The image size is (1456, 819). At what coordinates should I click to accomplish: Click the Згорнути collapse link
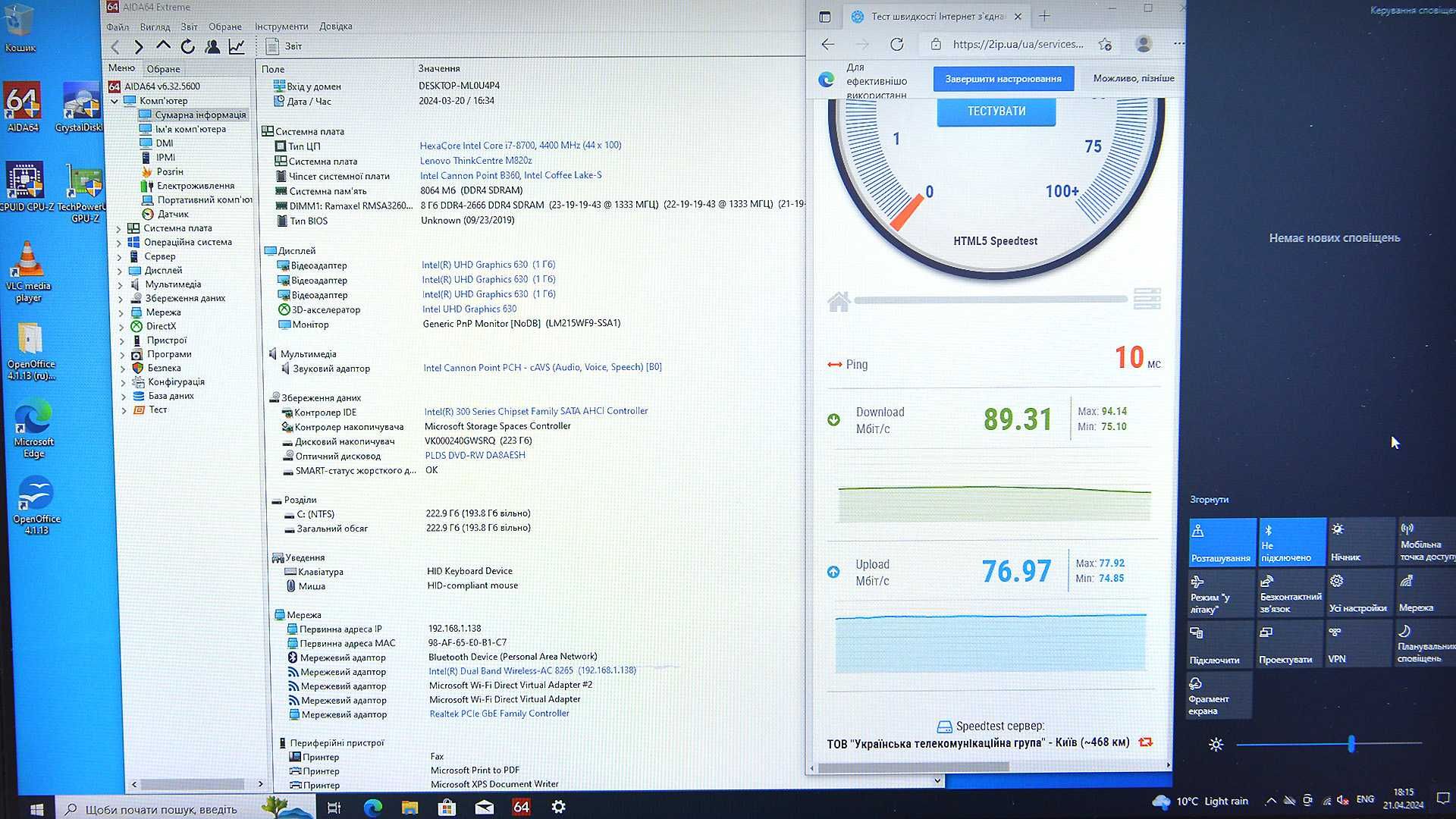[x=1209, y=500]
